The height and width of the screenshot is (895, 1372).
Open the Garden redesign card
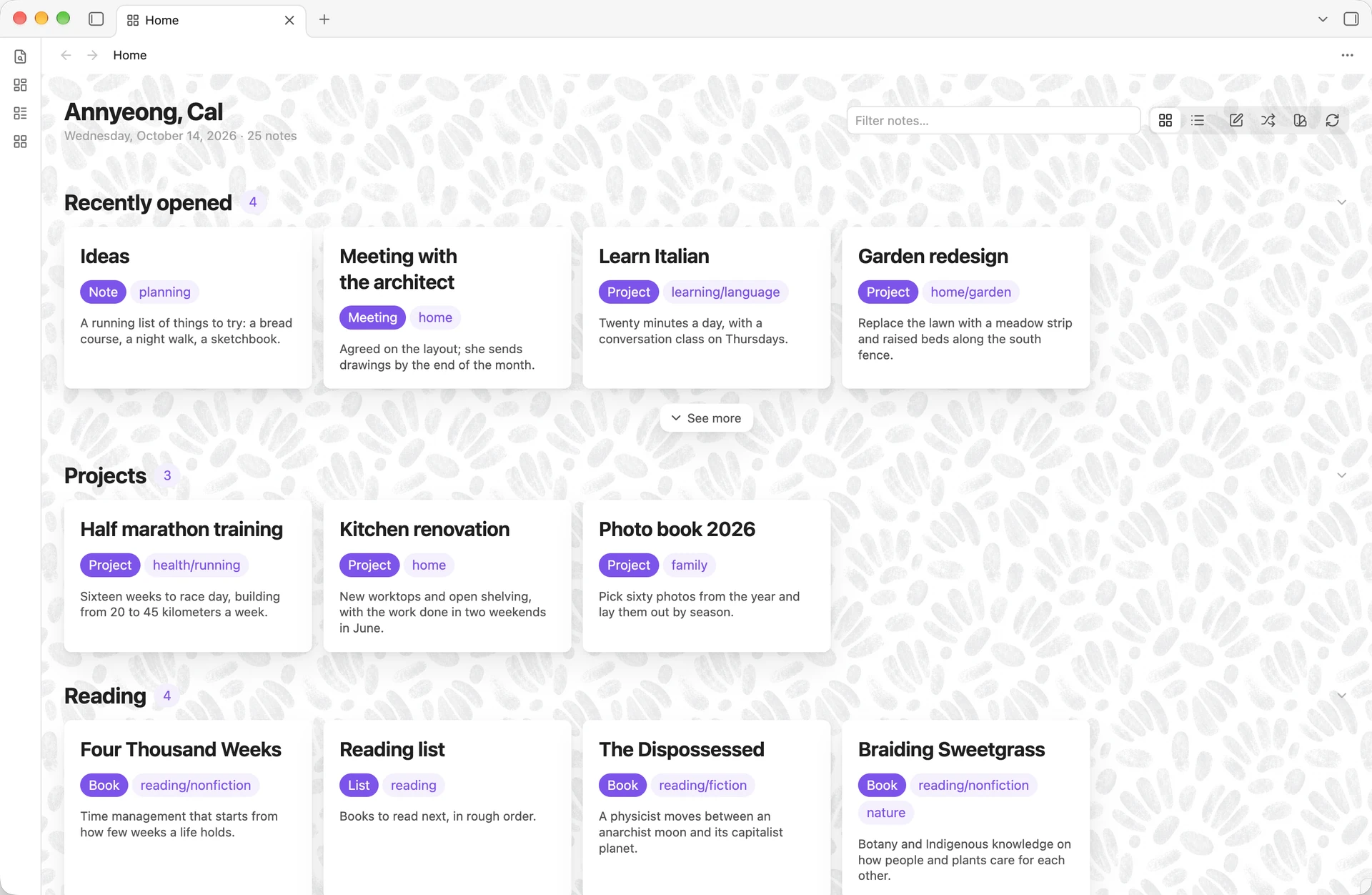point(966,308)
